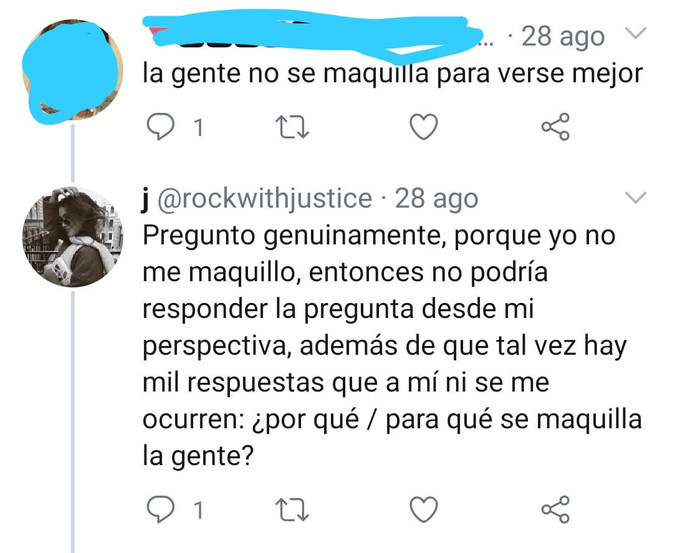Image resolution: width=673 pixels, height=553 pixels.
Task: Open the tweet starting 'Pregunto genuinamente'
Action: pos(392,346)
